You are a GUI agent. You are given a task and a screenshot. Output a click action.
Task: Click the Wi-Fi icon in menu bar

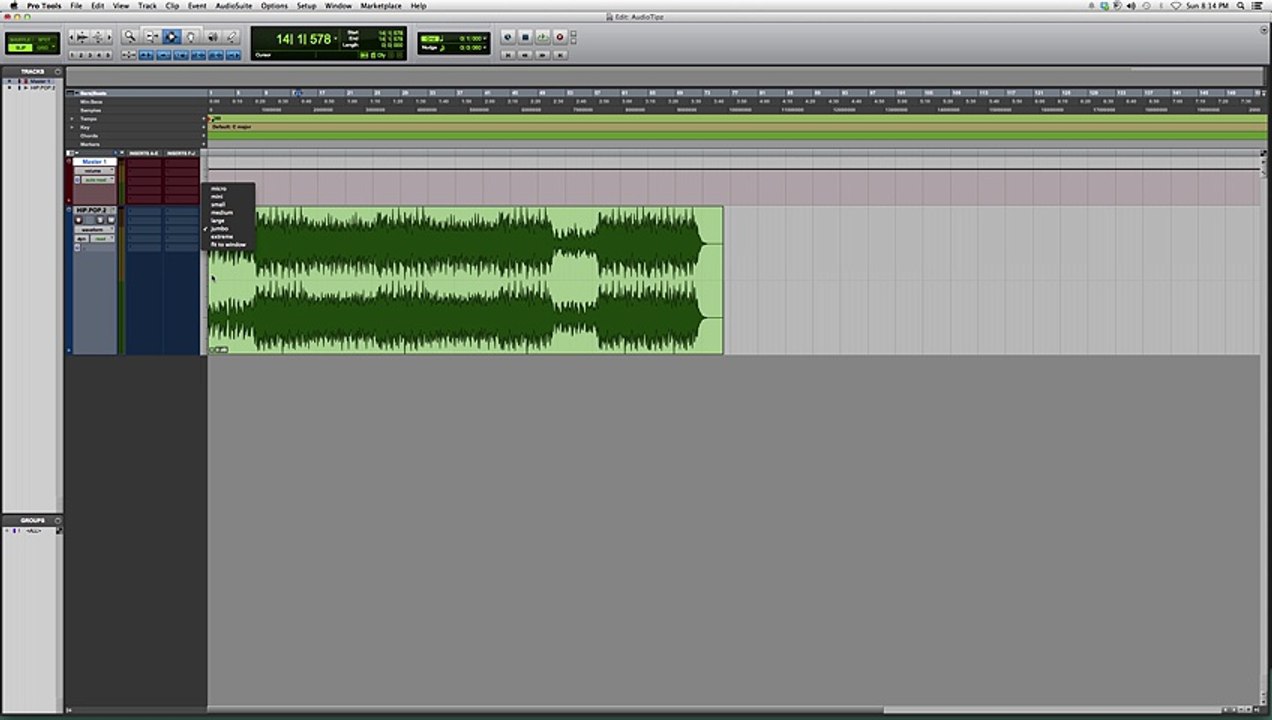pos(1176,5)
